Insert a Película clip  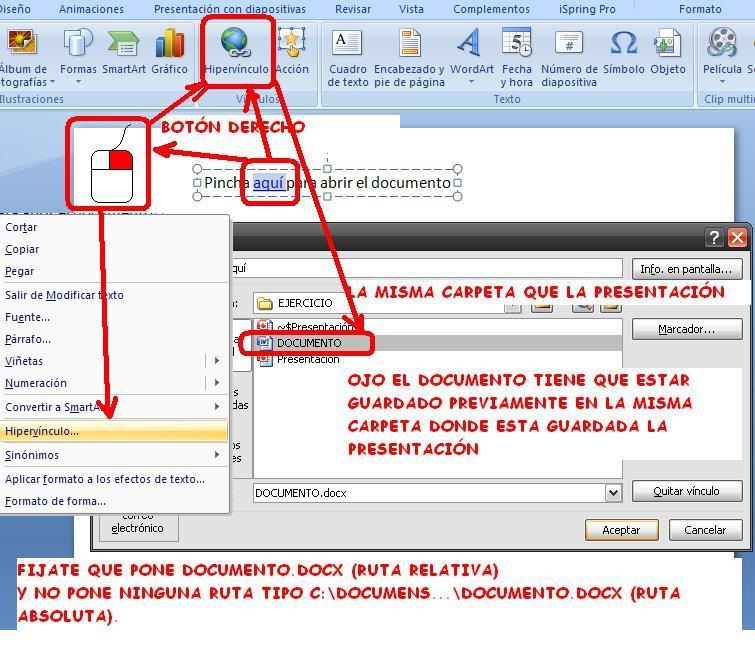[x=722, y=57]
